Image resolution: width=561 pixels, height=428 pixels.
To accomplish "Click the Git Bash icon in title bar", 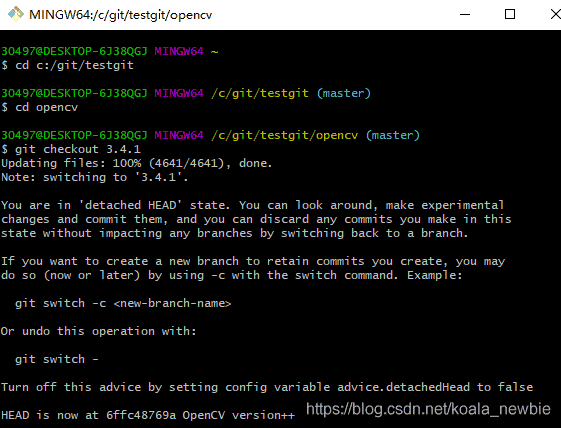I will pyautogui.click(x=16, y=14).
